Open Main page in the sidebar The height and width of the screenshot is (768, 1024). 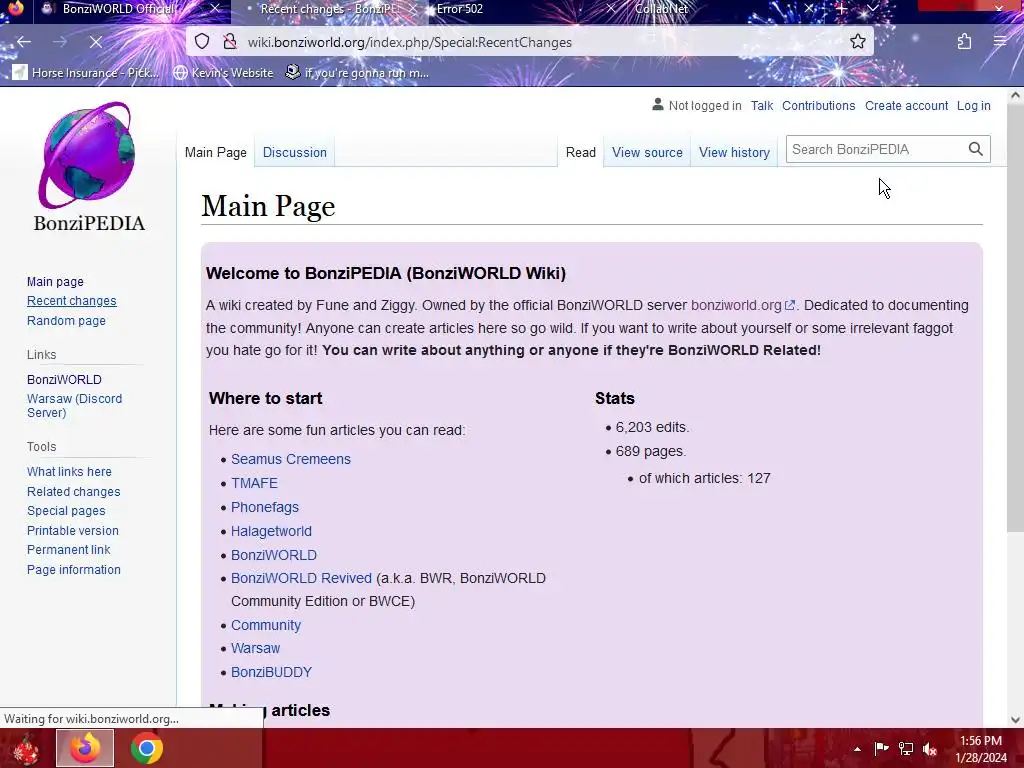pyautogui.click(x=55, y=281)
